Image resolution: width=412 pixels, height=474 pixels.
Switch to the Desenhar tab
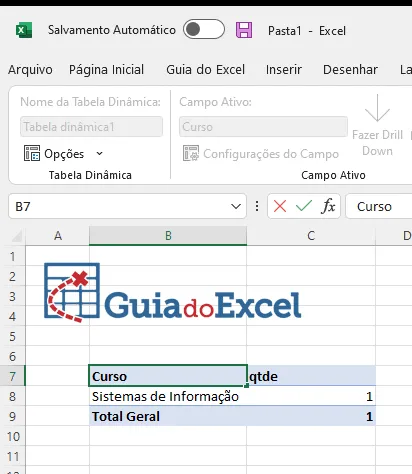pos(350,70)
